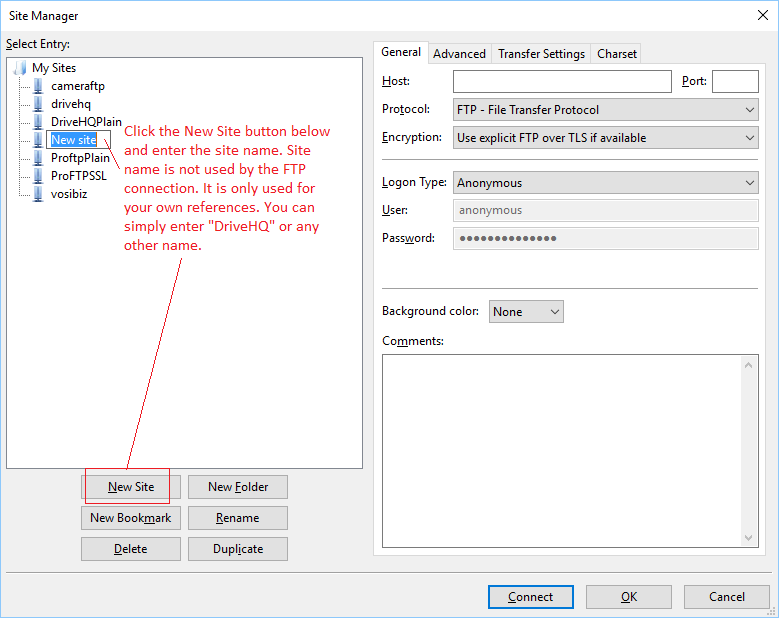Click the DriveHQPlain site icon
Image resolution: width=779 pixels, height=618 pixels.
click(x=39, y=122)
